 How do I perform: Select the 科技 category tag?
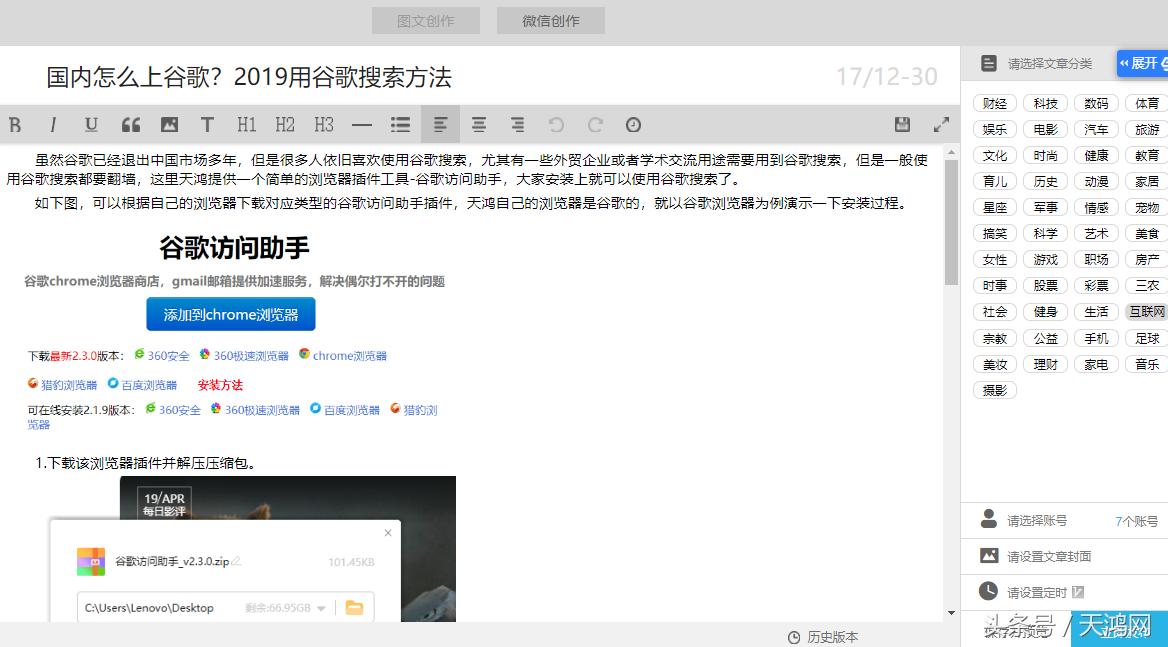tap(1045, 102)
